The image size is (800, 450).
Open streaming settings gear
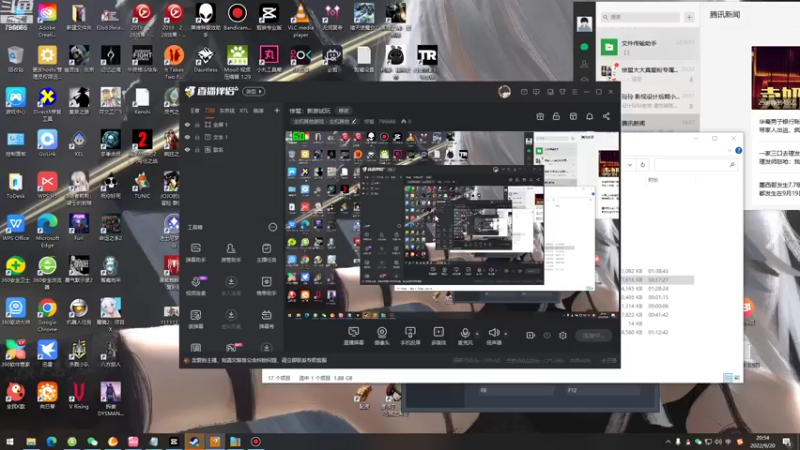(563, 335)
